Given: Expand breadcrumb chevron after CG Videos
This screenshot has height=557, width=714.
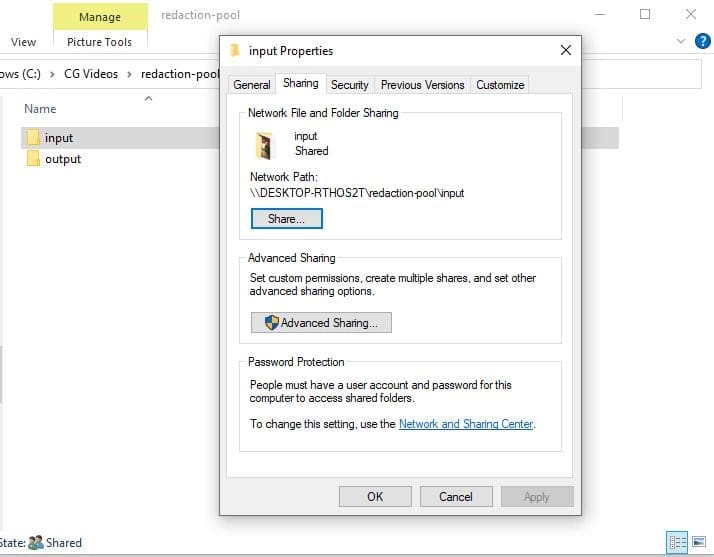Looking at the screenshot, I should (x=129, y=74).
